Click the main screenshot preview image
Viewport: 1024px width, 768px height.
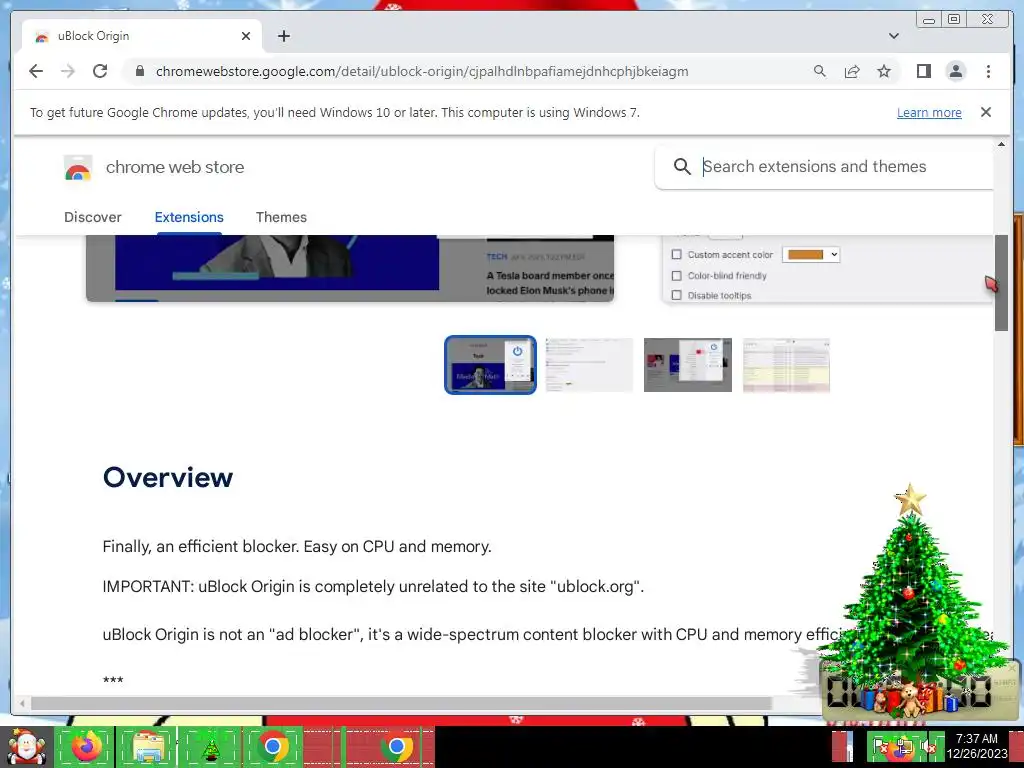coord(350,268)
